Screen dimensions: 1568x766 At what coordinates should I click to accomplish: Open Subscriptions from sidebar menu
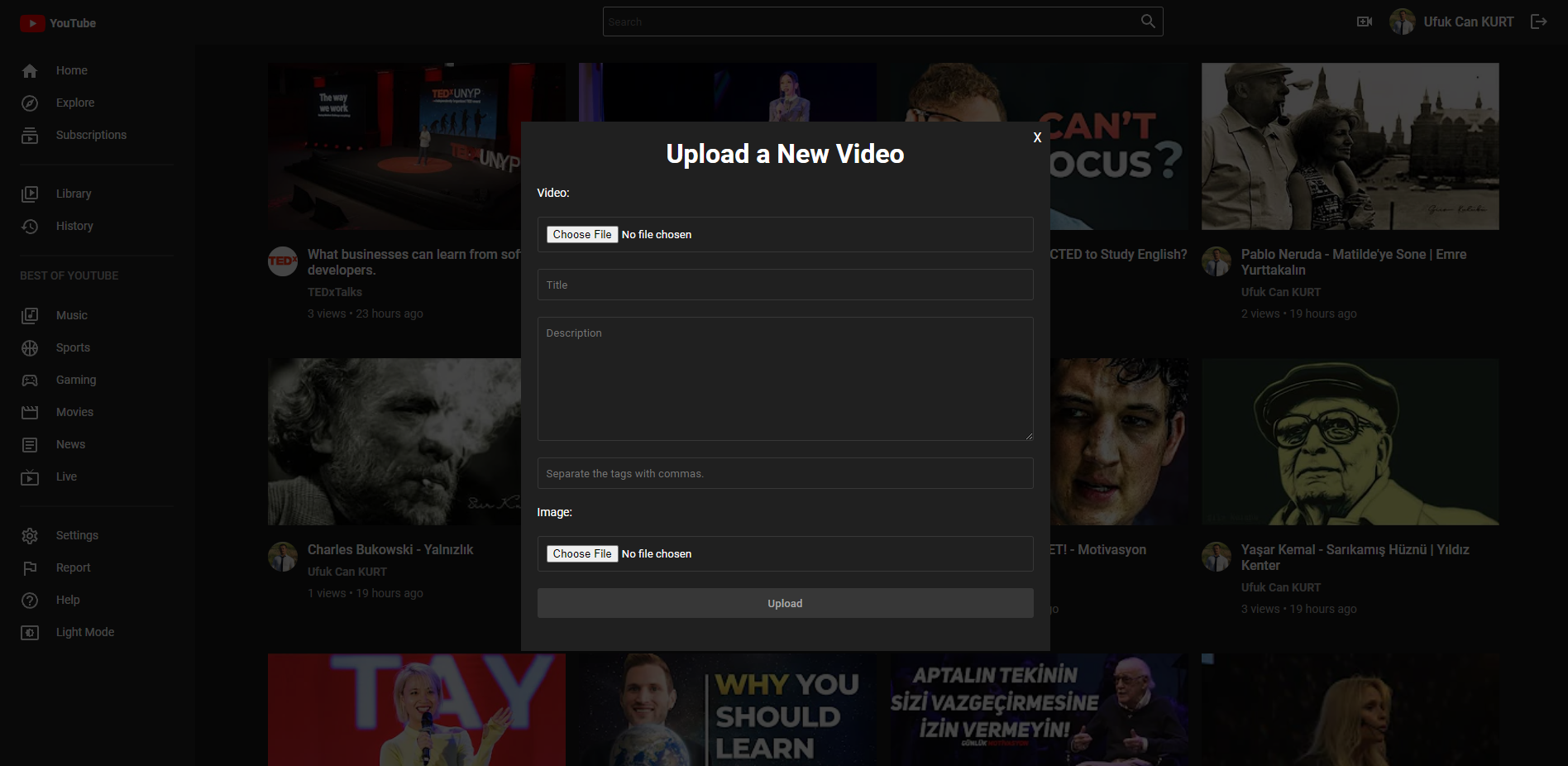point(91,135)
